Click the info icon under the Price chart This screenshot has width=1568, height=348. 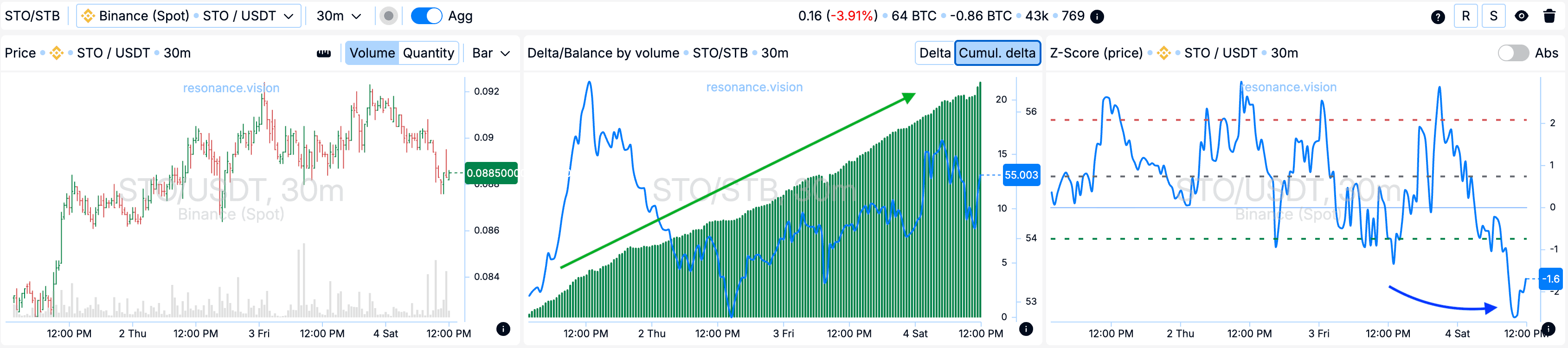(503, 329)
